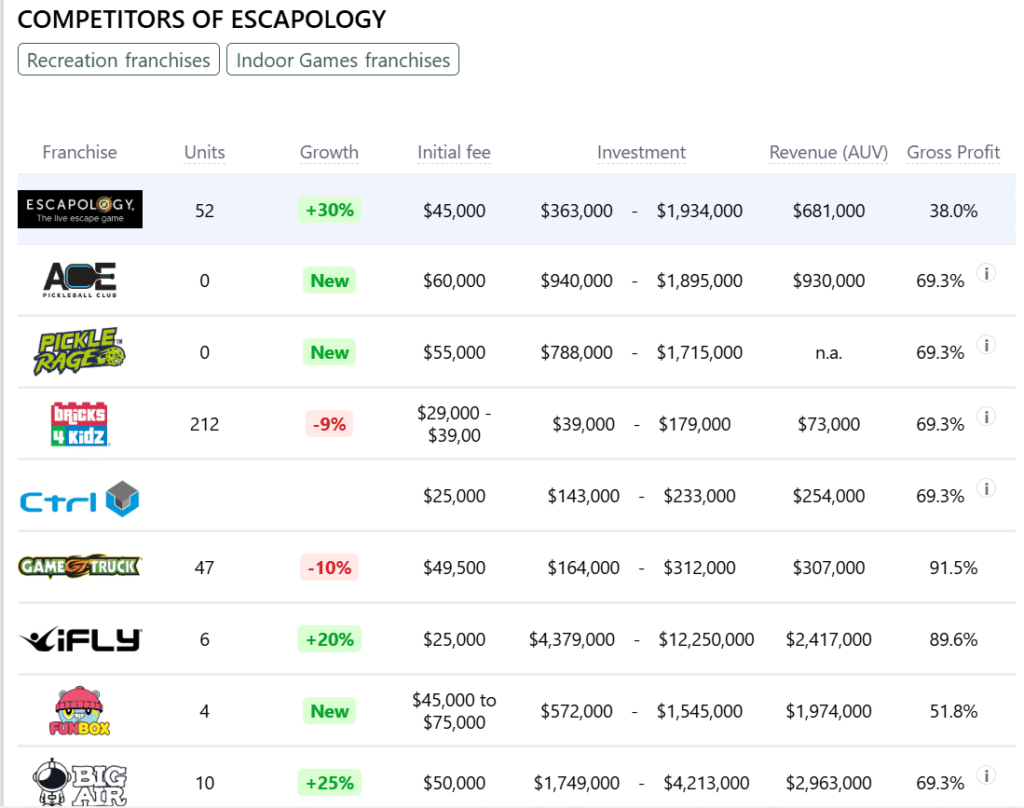1024x808 pixels.
Task: Select the $55,000 initial fee cell
Action: point(454,353)
